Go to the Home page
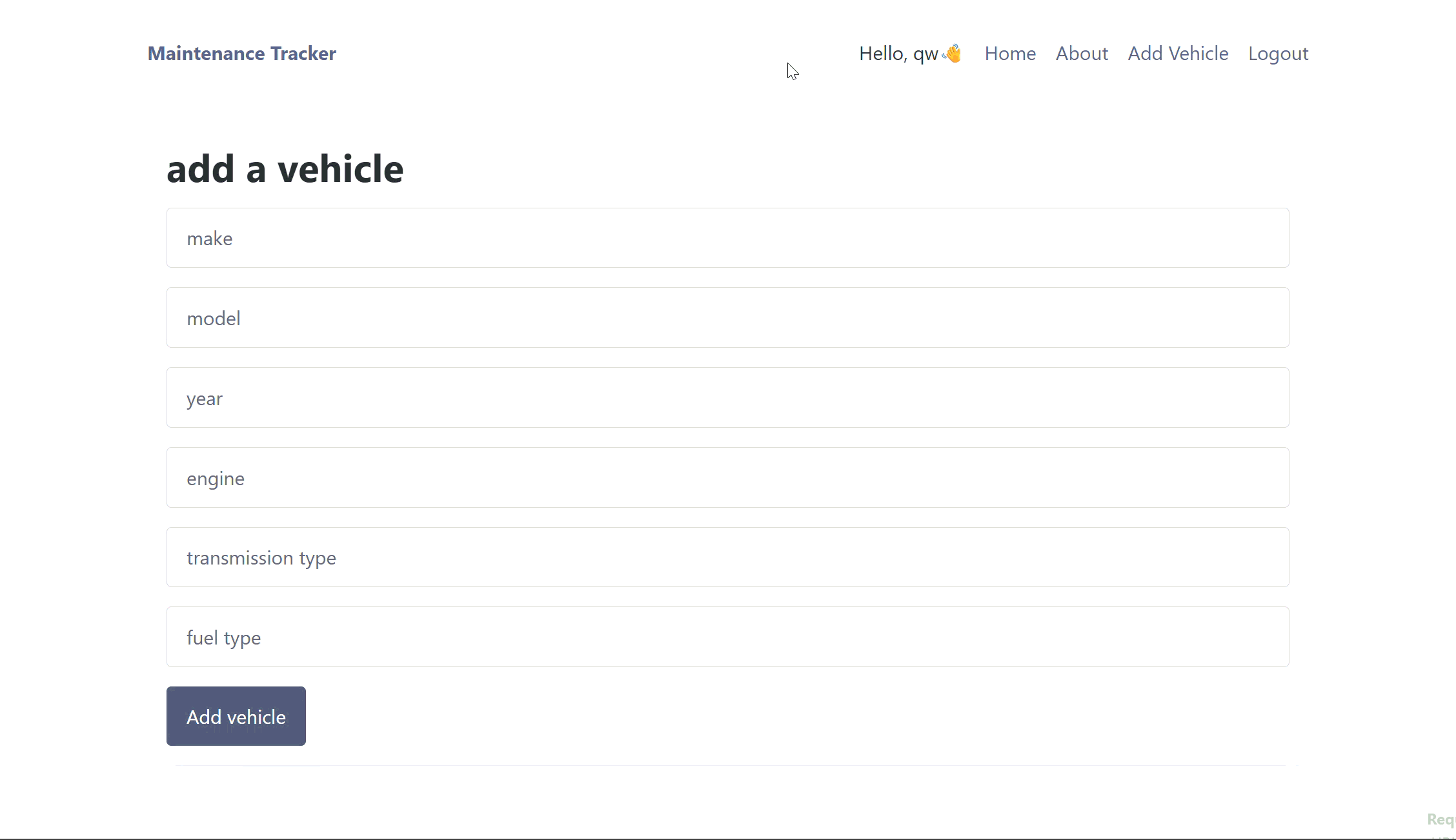The width and height of the screenshot is (1456, 840). pyautogui.click(x=1010, y=54)
